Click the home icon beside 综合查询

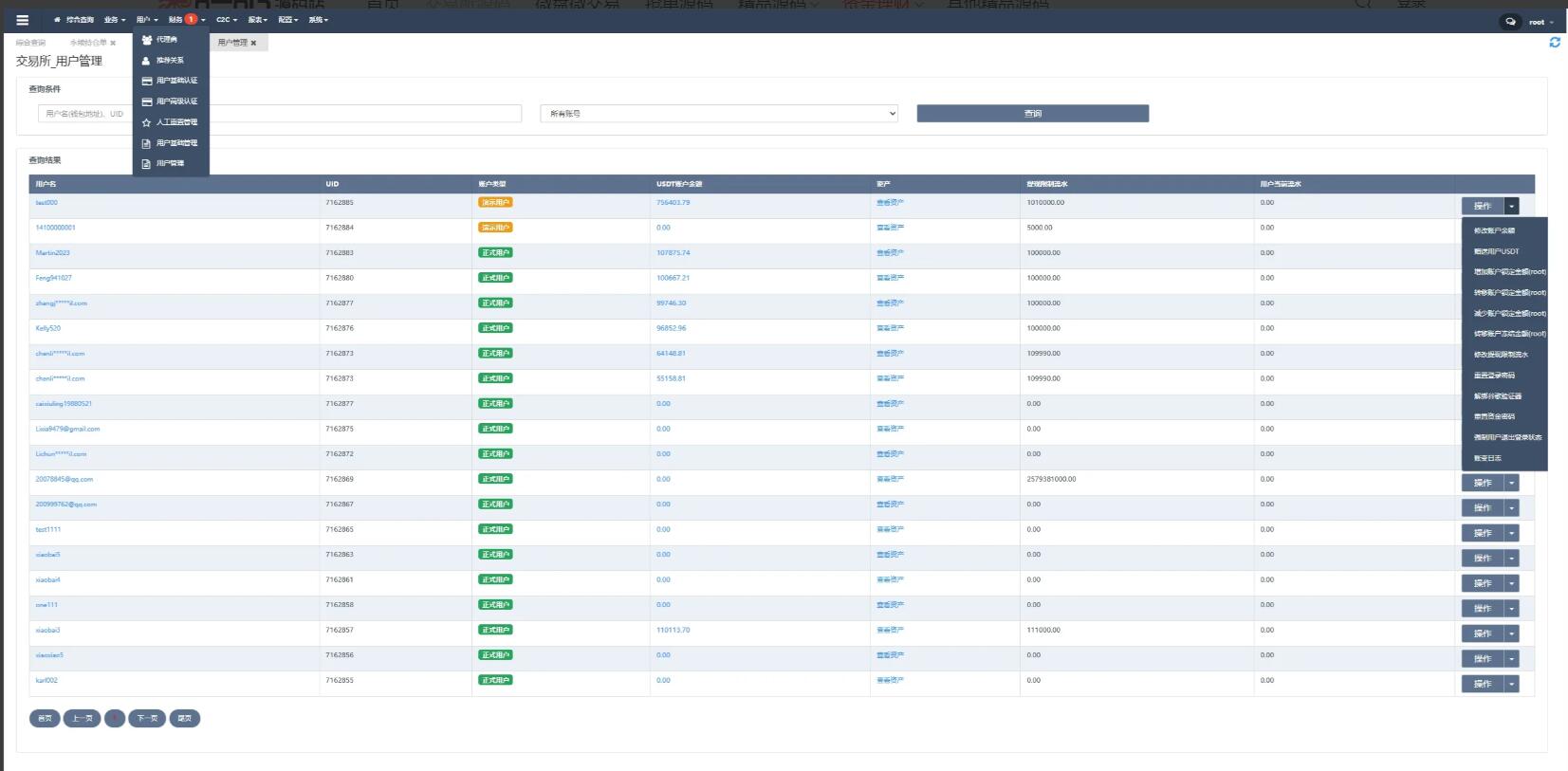[57, 20]
